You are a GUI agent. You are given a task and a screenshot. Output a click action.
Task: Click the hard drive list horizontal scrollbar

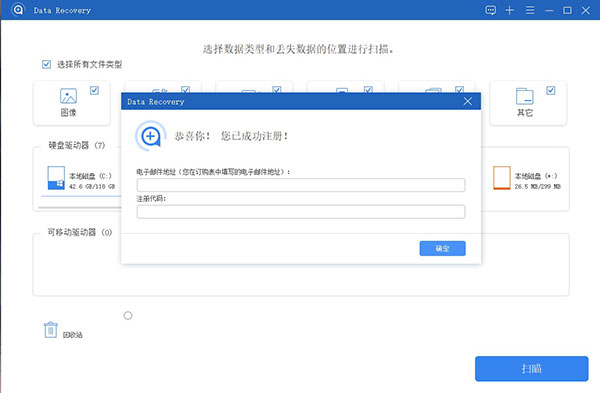point(80,207)
